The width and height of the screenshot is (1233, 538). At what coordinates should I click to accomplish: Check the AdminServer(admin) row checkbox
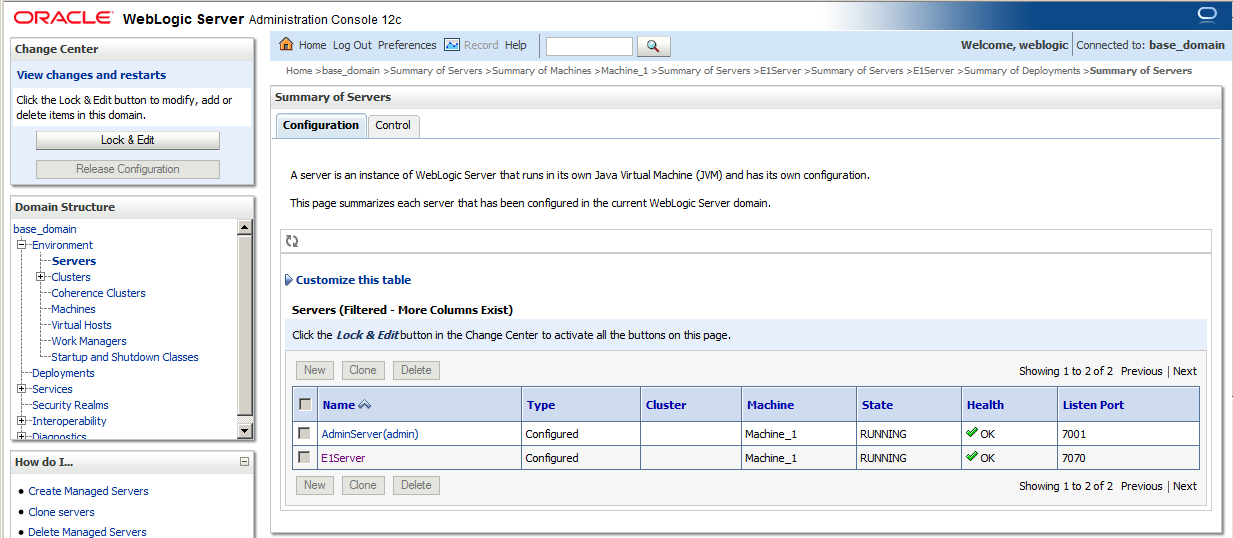[304, 433]
